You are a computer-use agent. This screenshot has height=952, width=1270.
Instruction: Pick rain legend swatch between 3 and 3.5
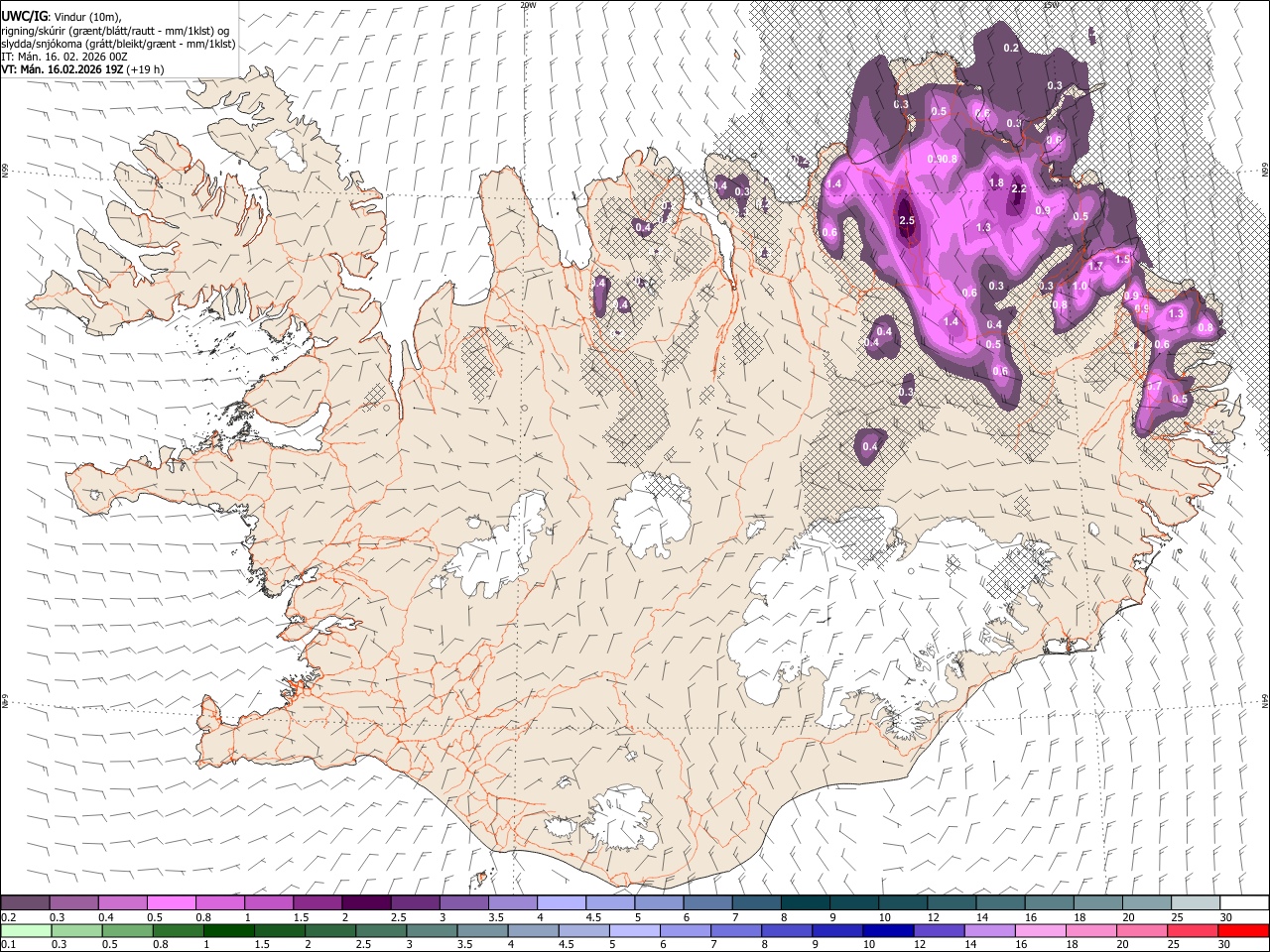tap(431, 930)
